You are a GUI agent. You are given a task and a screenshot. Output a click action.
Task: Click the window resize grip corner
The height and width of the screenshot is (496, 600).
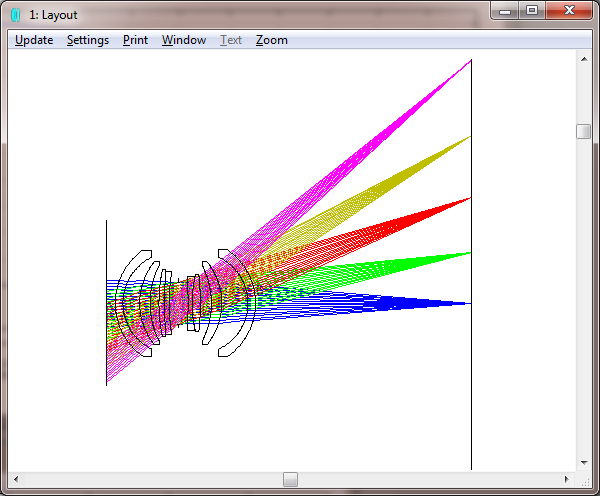584,481
